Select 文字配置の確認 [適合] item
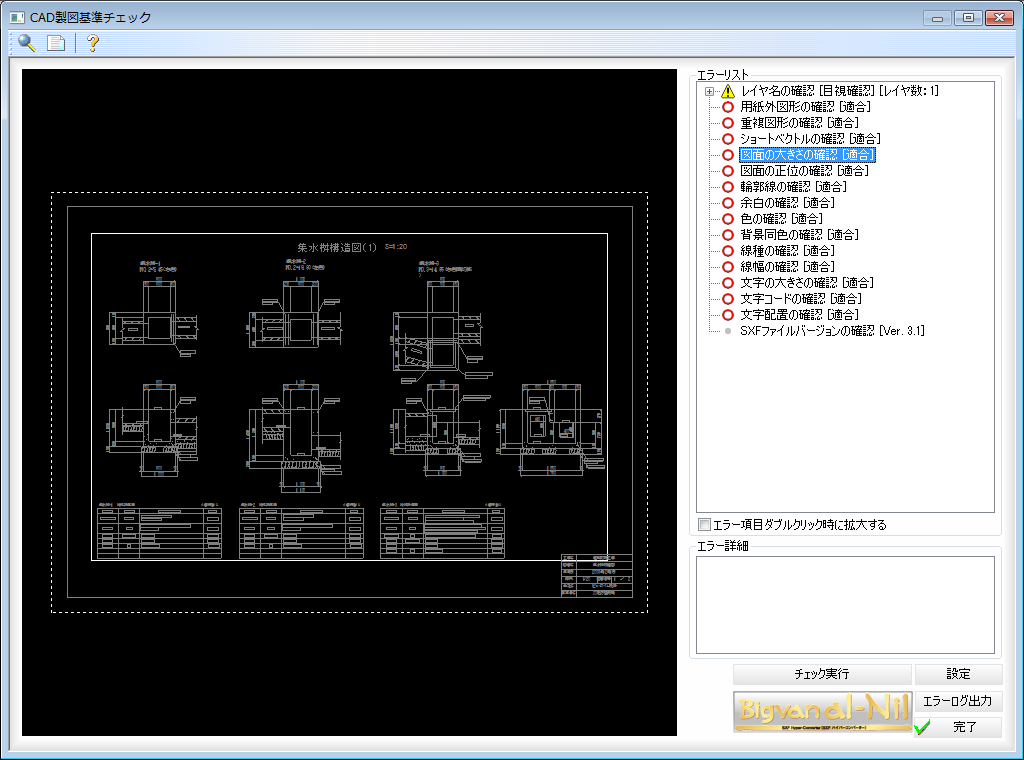Screen dimensions: 1024x760 [x=799, y=315]
